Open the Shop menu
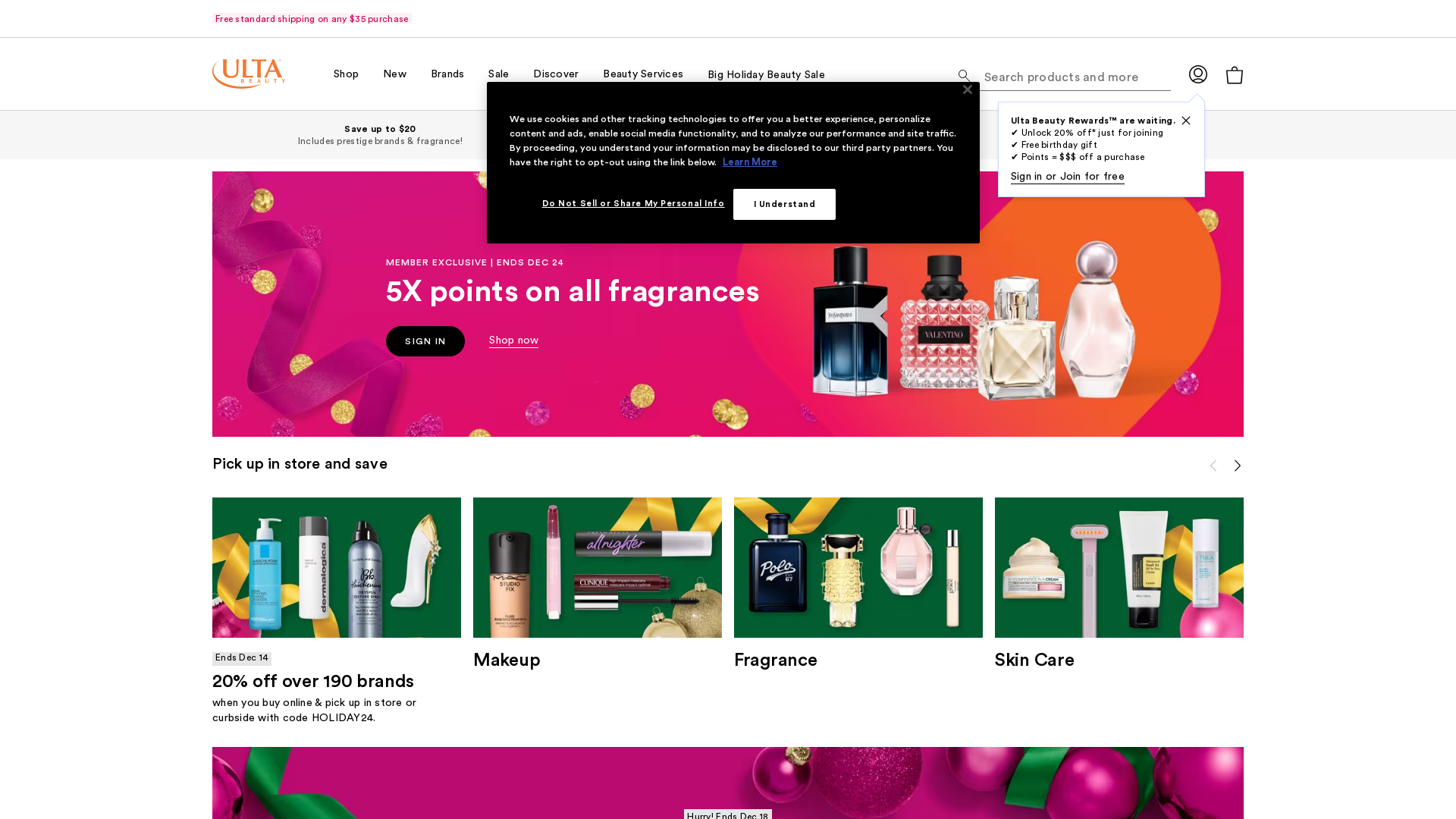Viewport: 1456px width, 819px height. pos(346,74)
